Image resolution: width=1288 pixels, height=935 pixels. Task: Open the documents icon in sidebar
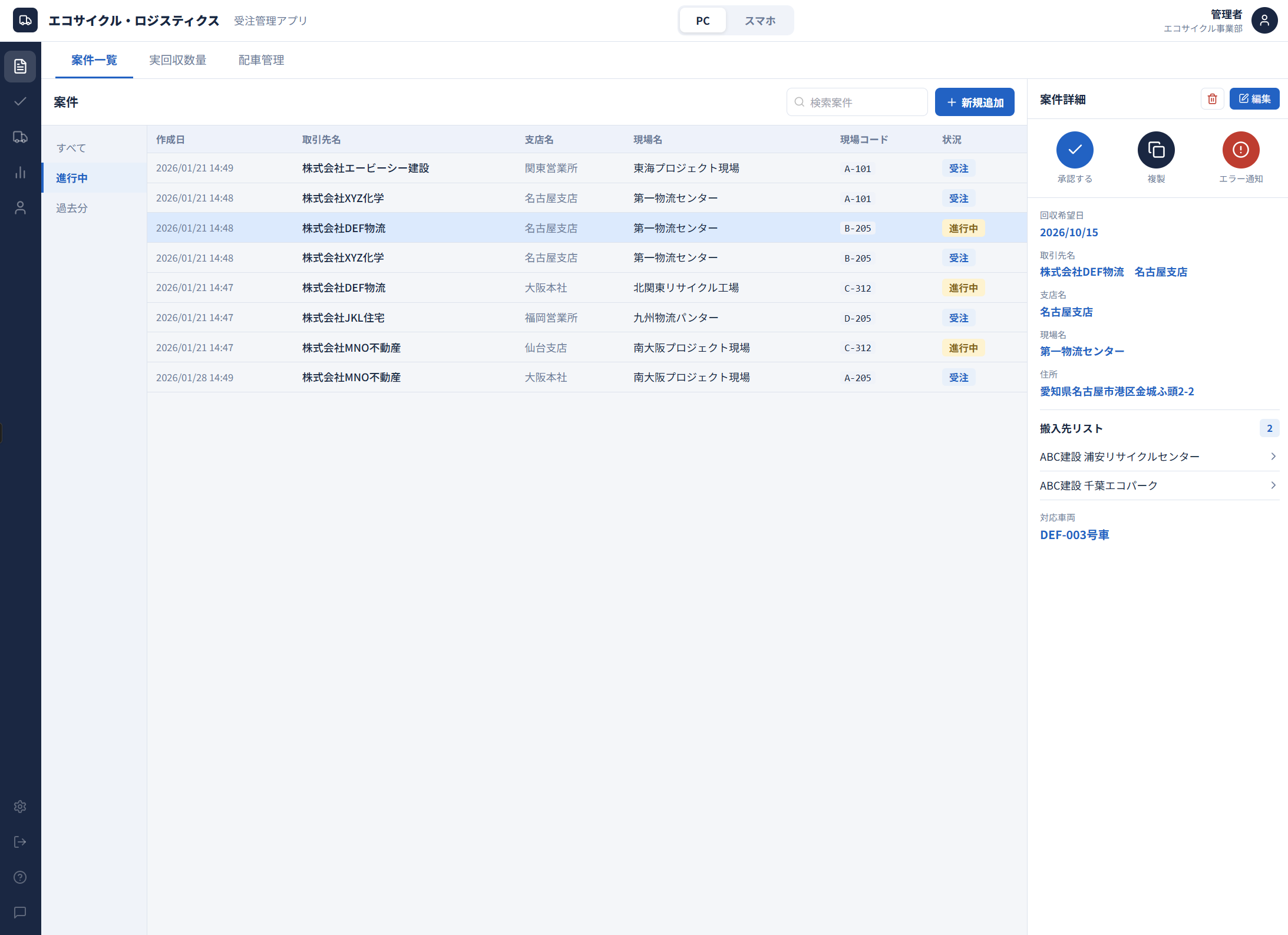click(20, 66)
